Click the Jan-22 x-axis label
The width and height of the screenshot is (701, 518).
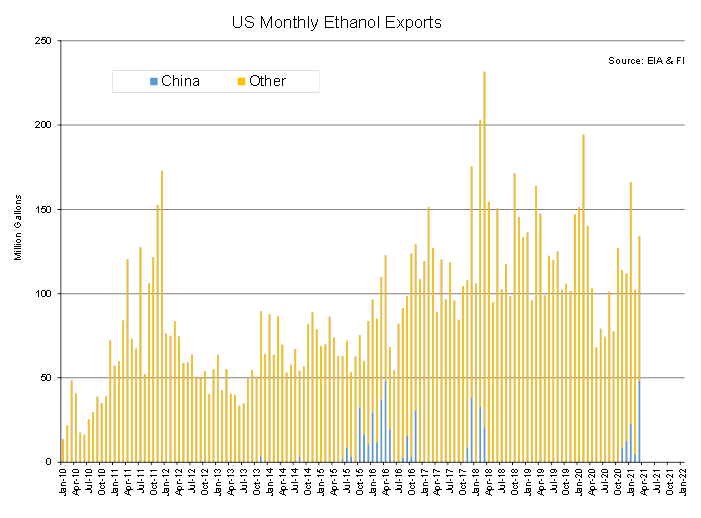pyautogui.click(x=683, y=481)
